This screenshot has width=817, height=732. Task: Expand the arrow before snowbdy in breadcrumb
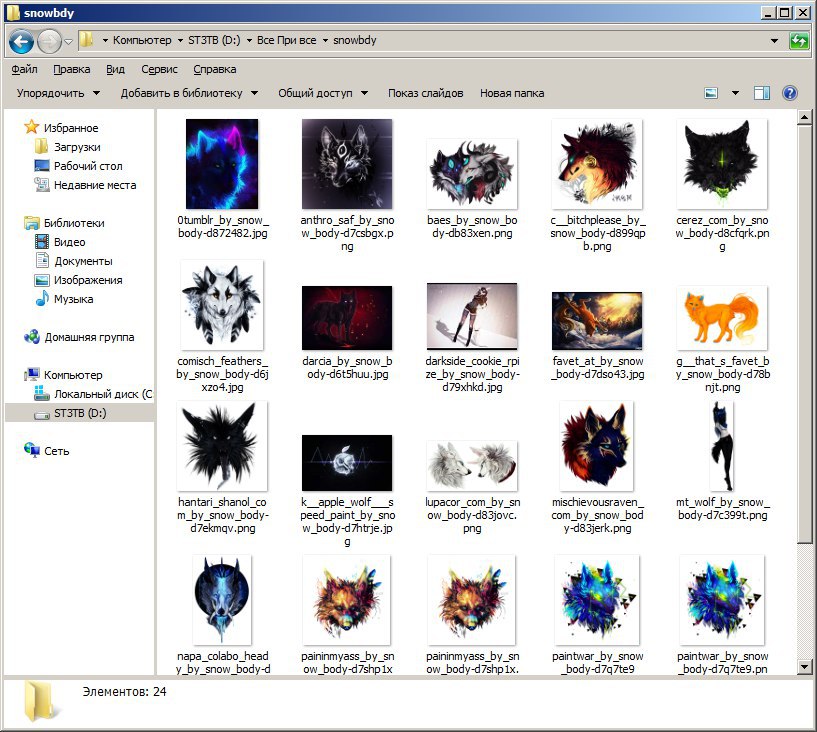(325, 40)
